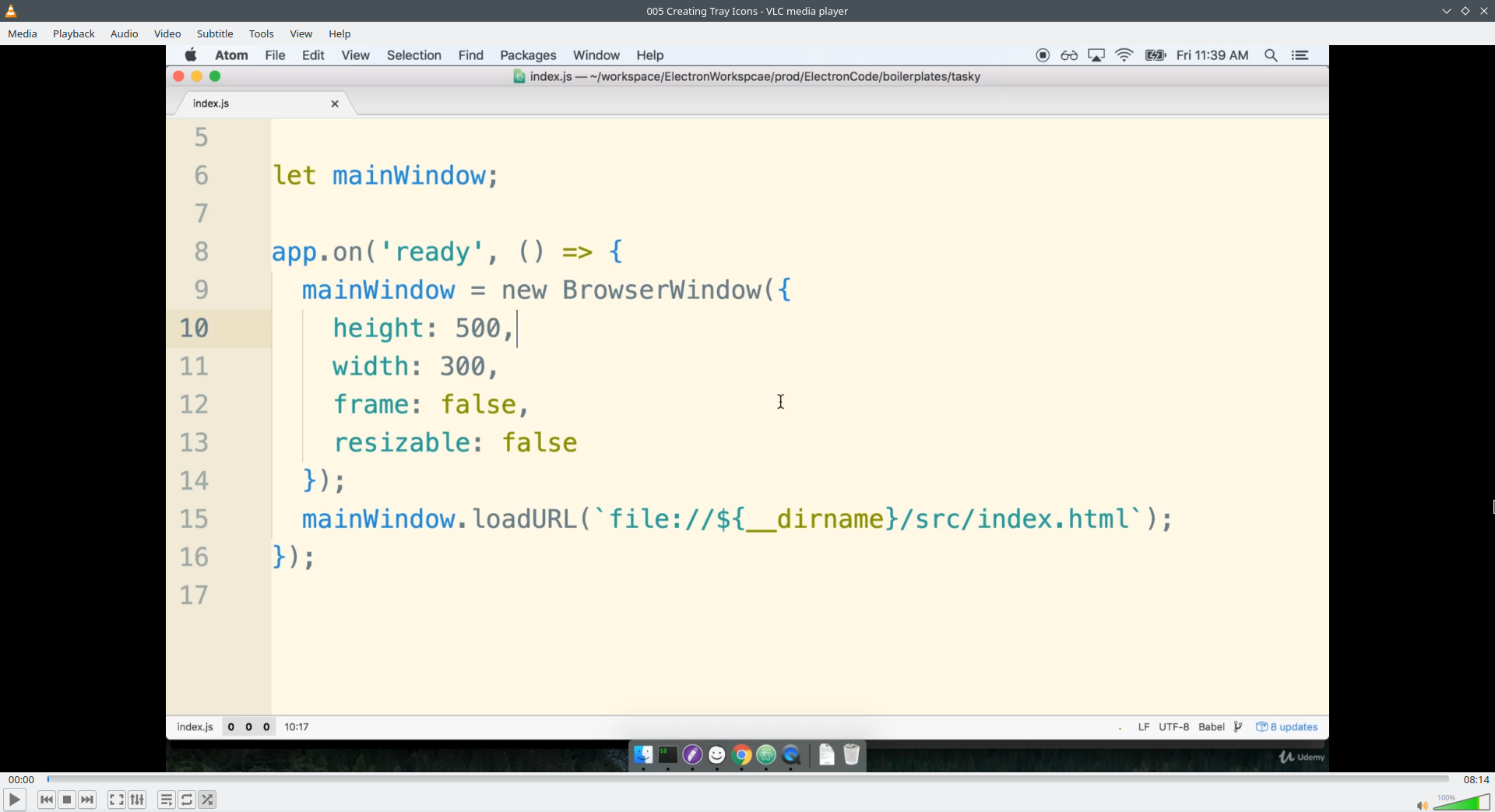The width and height of the screenshot is (1495, 812).
Task: Close the index.js tab
Action: point(335,103)
